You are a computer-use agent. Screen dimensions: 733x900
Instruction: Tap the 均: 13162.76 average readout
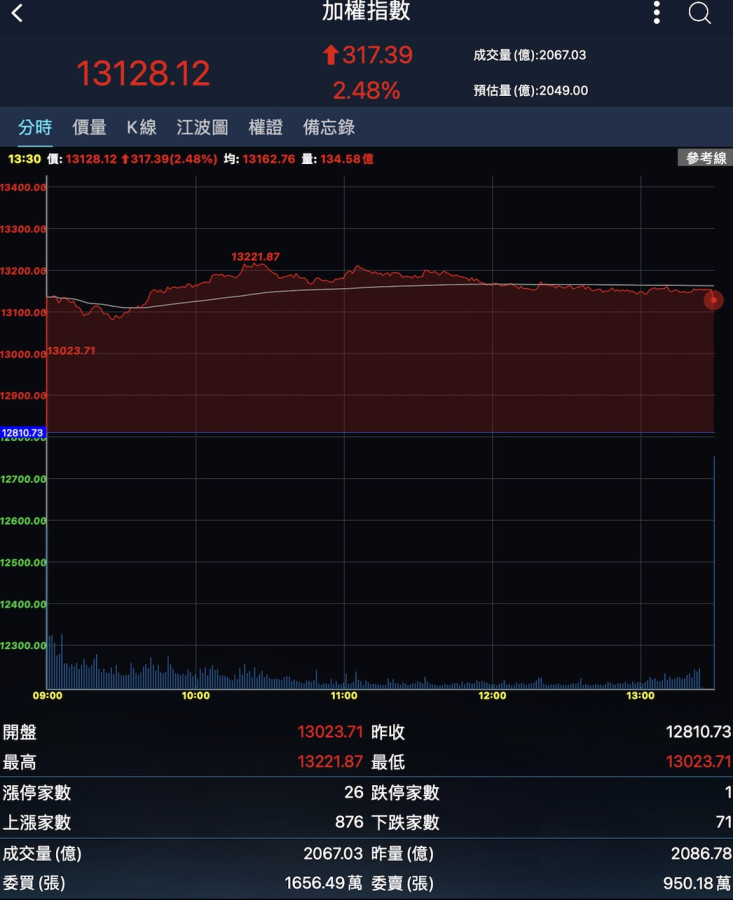[x=259, y=158]
